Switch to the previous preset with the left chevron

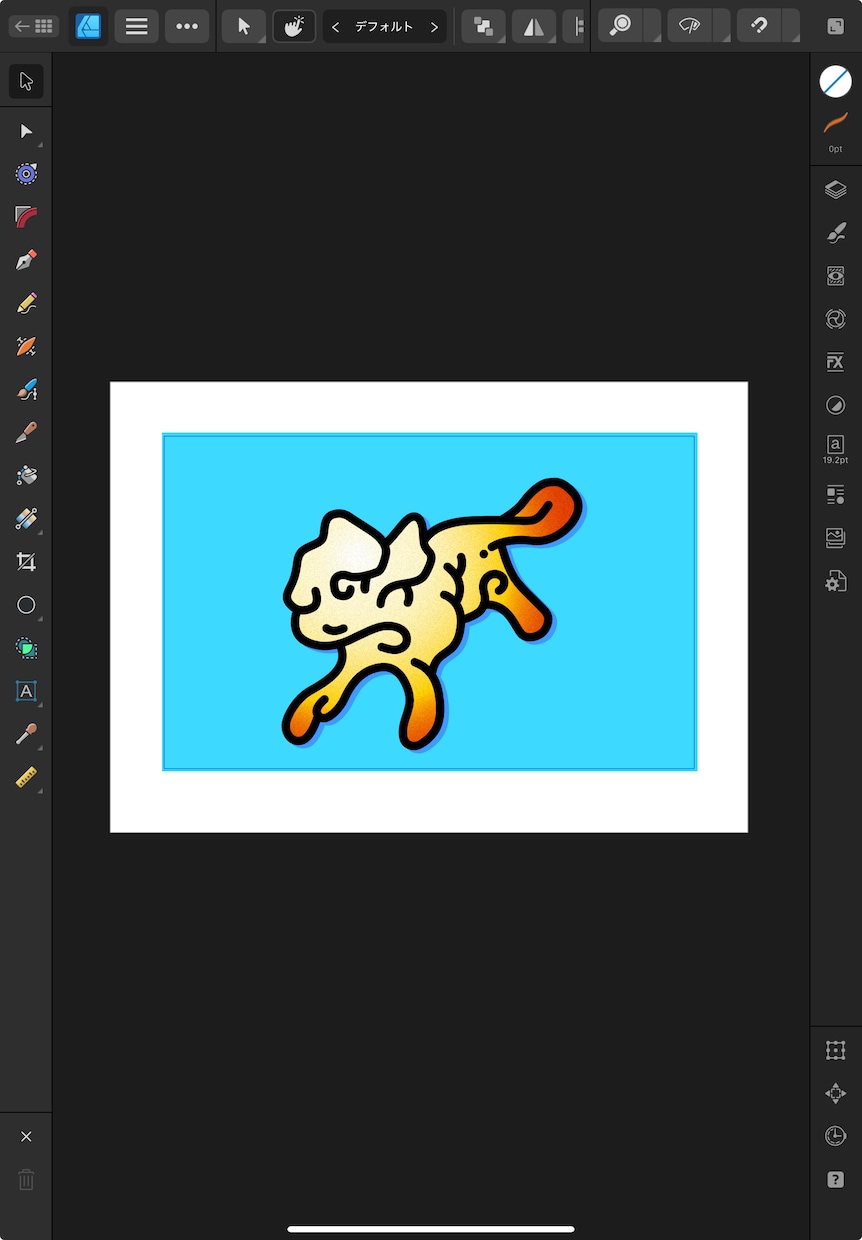click(336, 27)
